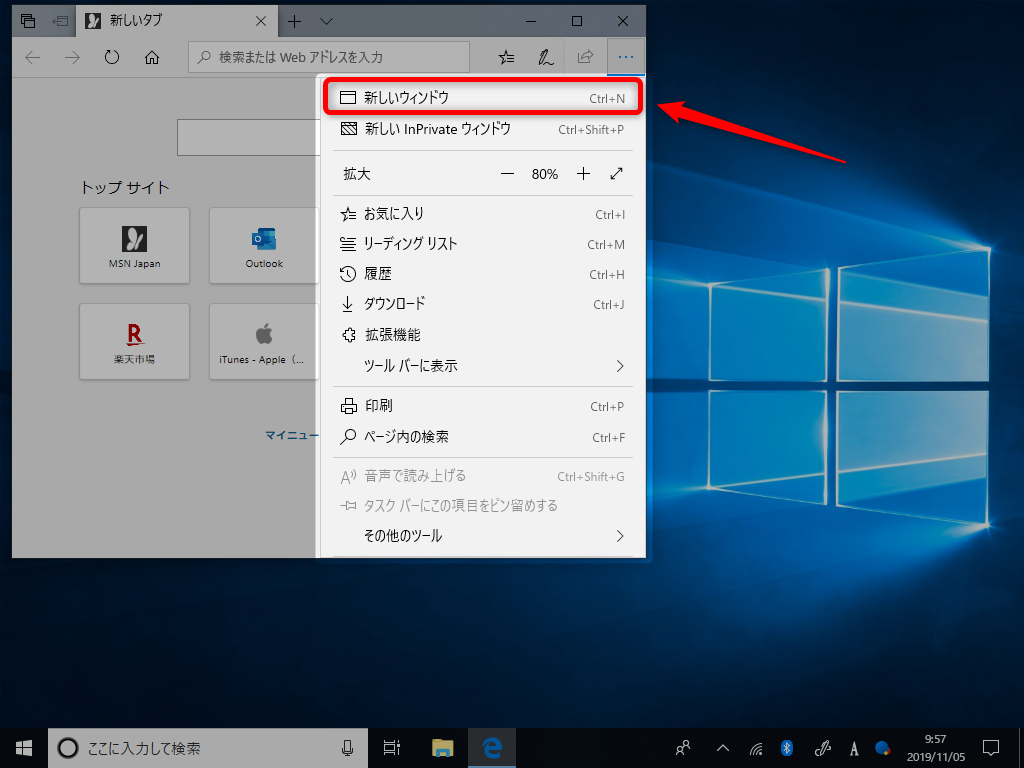The height and width of the screenshot is (768, 1024).
Task: Set tabs aside using the icon
Action: point(59,20)
